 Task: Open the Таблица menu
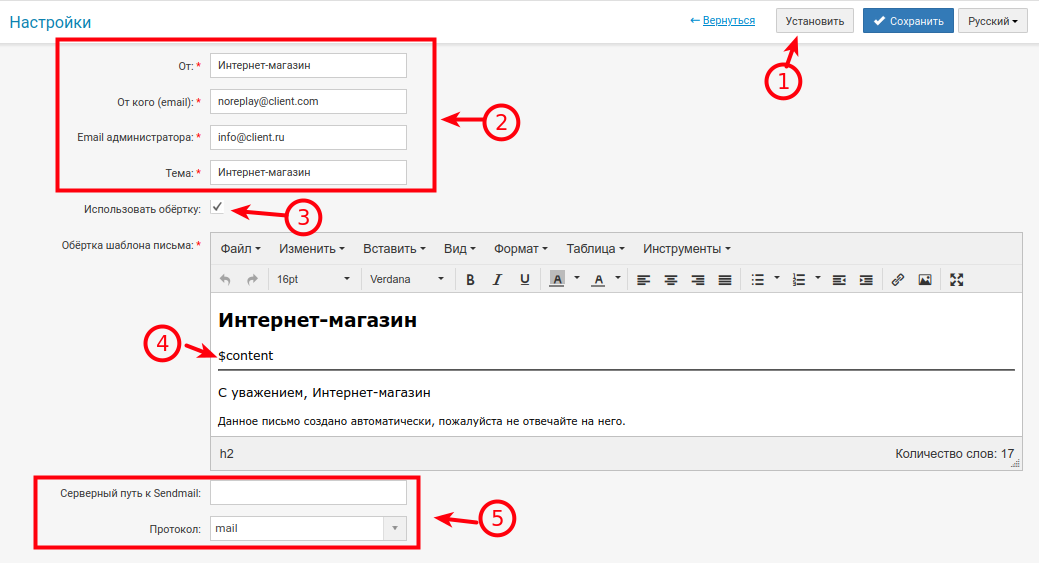tap(595, 249)
